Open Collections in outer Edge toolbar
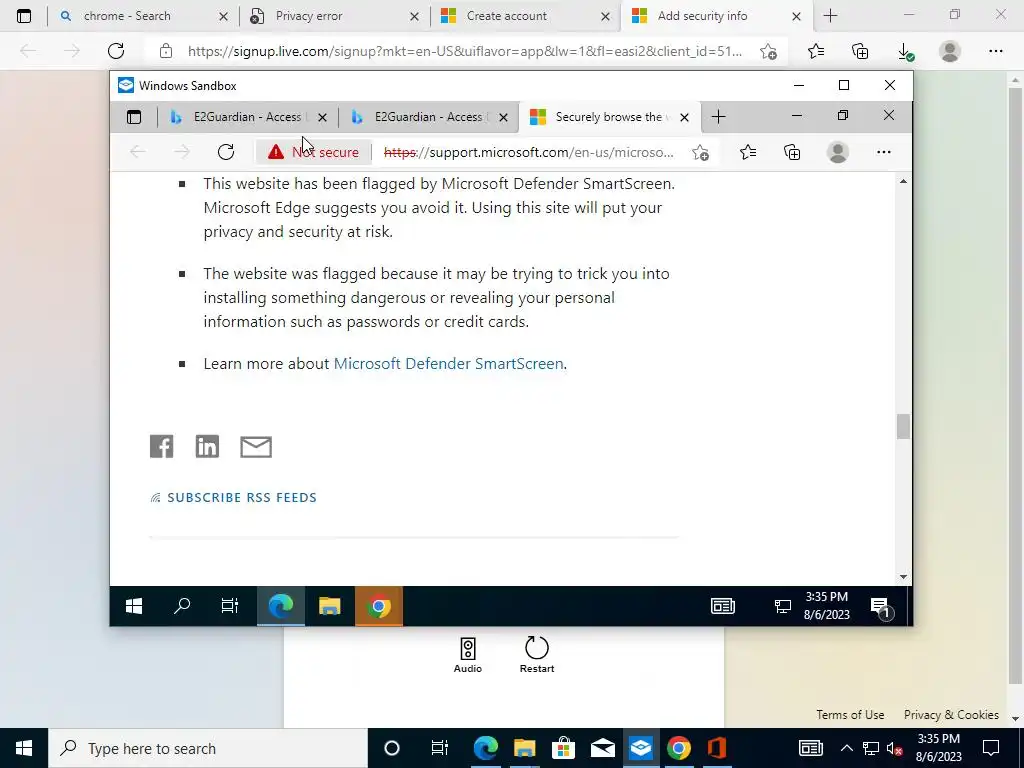 click(860, 51)
